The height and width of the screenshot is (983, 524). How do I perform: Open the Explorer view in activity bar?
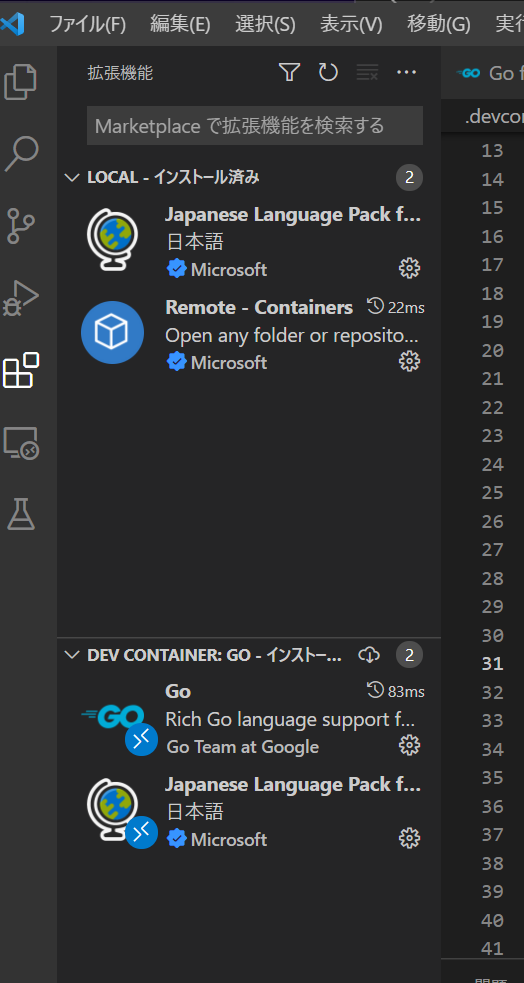[x=21, y=82]
